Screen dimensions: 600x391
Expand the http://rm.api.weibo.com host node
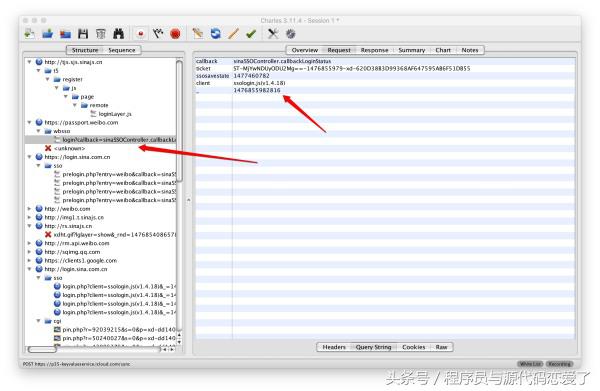pyautogui.click(x=29, y=243)
